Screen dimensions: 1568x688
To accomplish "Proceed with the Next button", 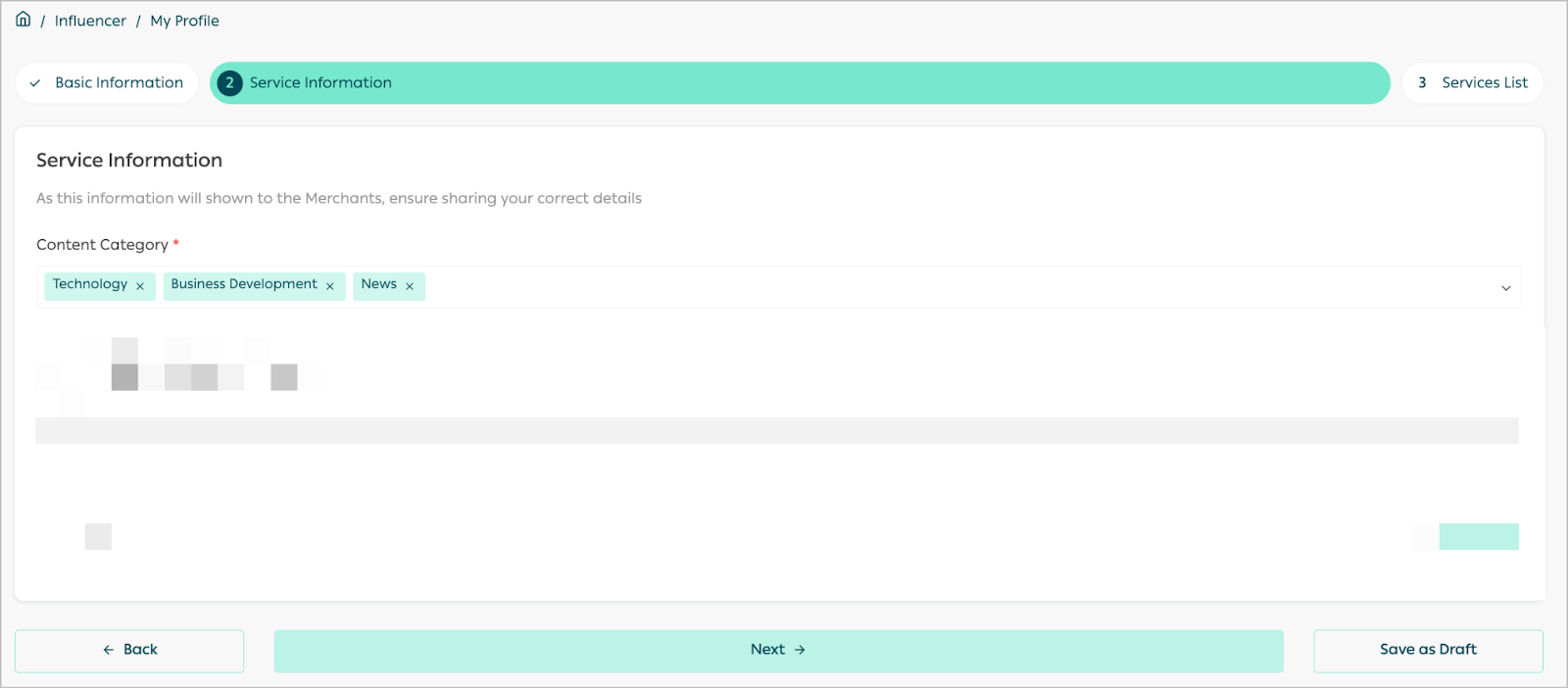I will [779, 651].
